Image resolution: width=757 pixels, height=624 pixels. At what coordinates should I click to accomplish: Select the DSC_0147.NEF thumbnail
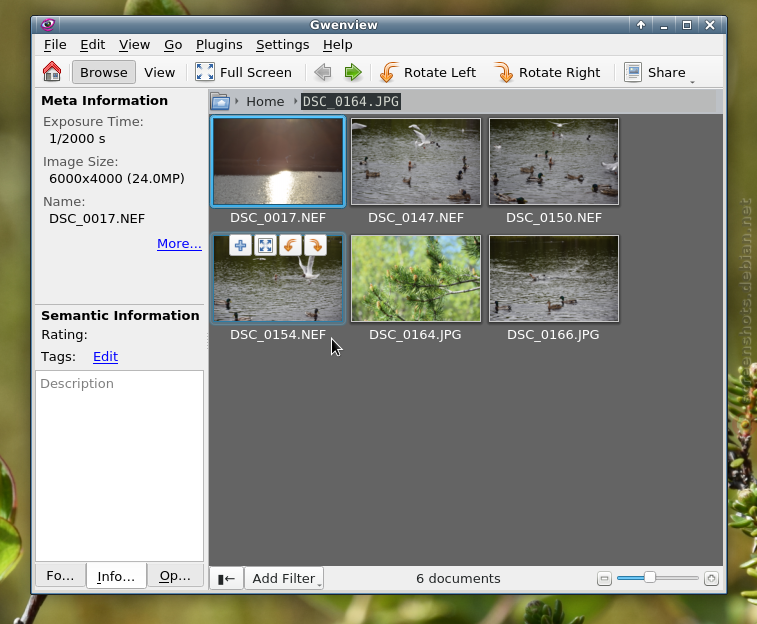pyautogui.click(x=416, y=161)
